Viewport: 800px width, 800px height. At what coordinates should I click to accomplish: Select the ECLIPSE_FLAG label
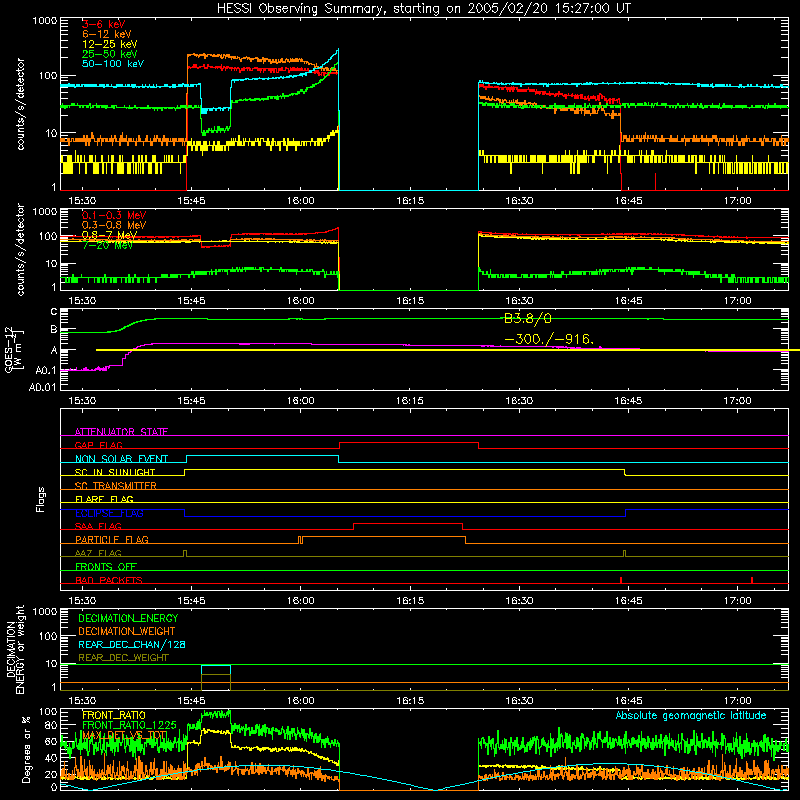(x=109, y=513)
